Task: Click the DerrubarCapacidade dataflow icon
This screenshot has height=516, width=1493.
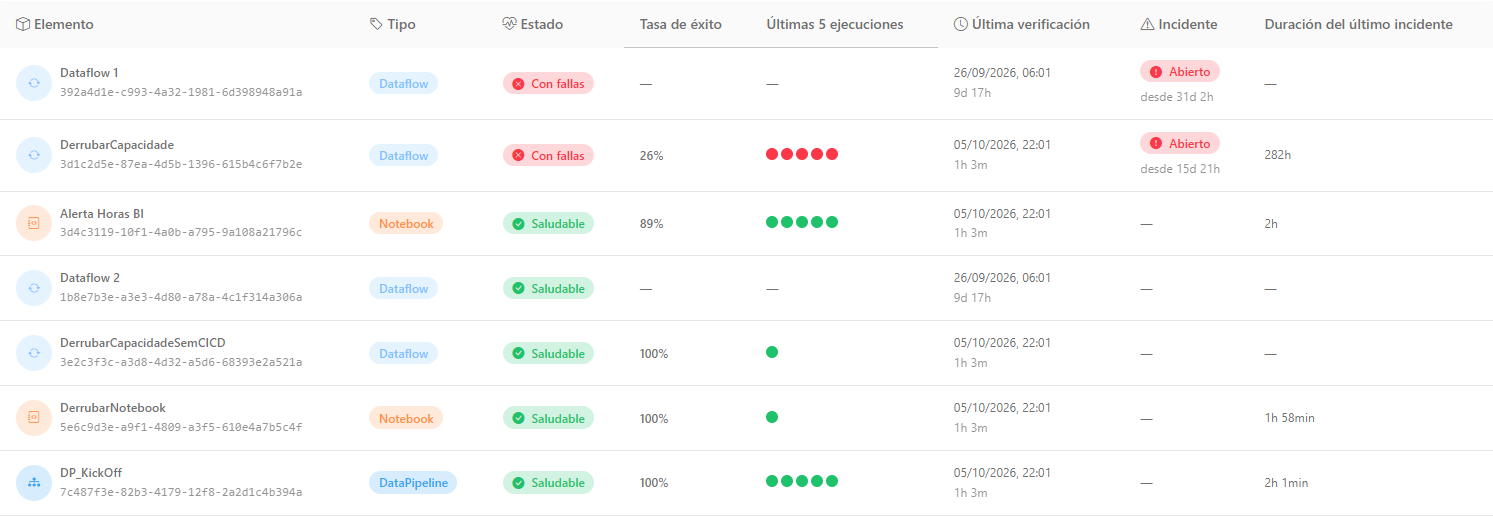Action: click(x=34, y=155)
